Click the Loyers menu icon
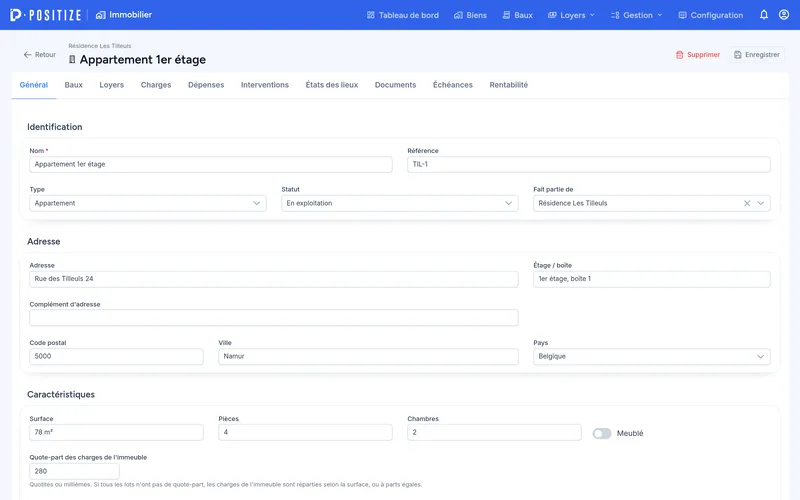 pyautogui.click(x=552, y=15)
